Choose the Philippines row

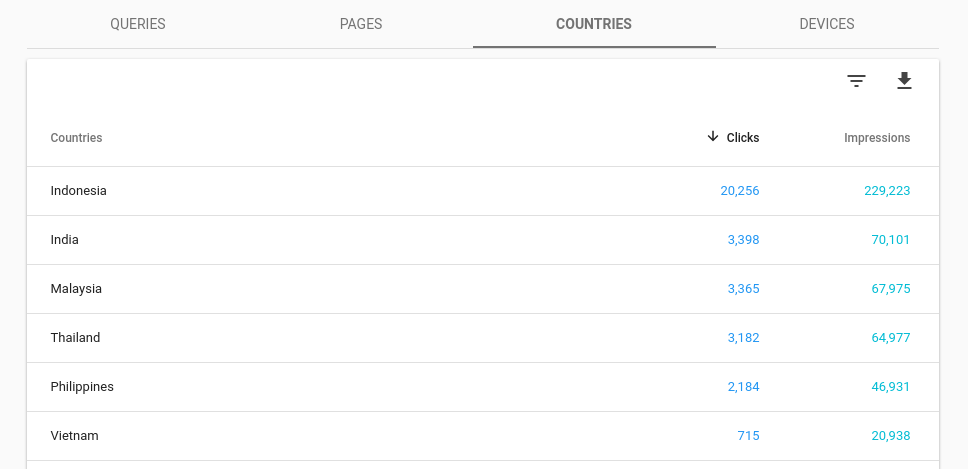(x=83, y=387)
